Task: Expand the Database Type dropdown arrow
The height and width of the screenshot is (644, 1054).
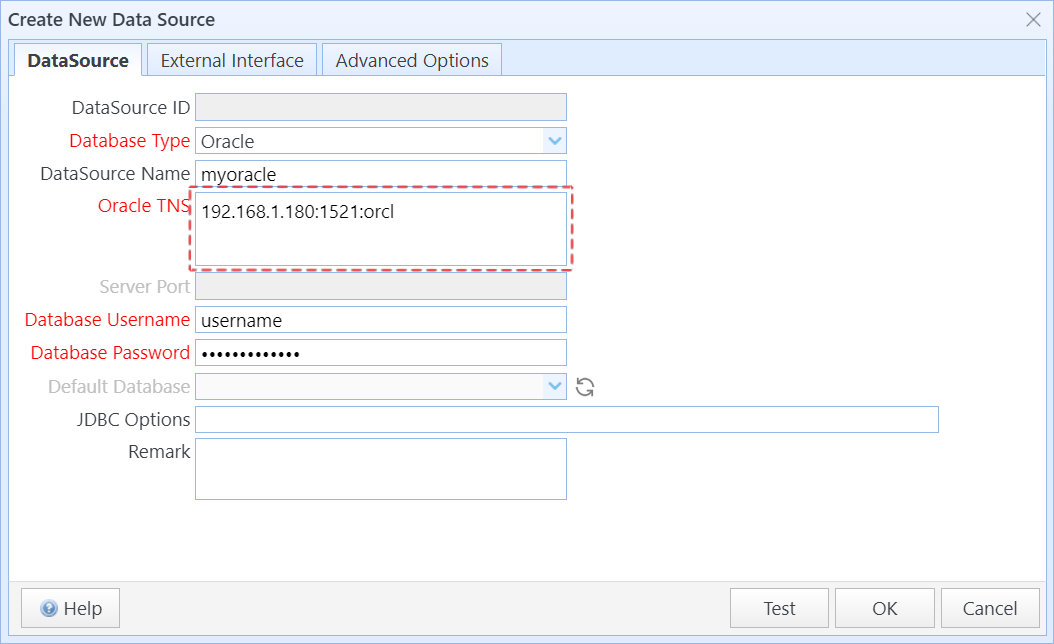Action: tap(555, 141)
